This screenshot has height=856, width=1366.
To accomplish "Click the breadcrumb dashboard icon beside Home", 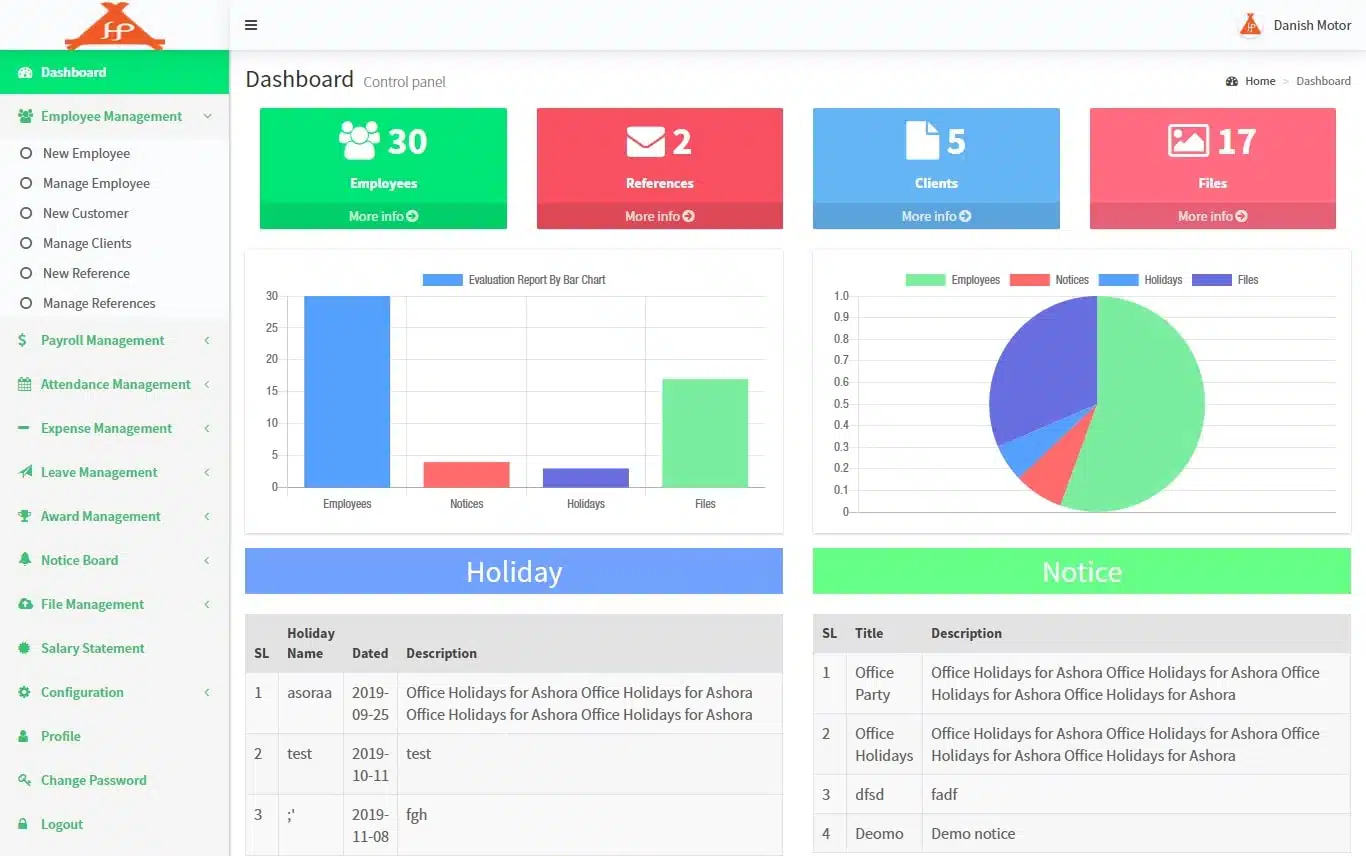I will [1232, 81].
